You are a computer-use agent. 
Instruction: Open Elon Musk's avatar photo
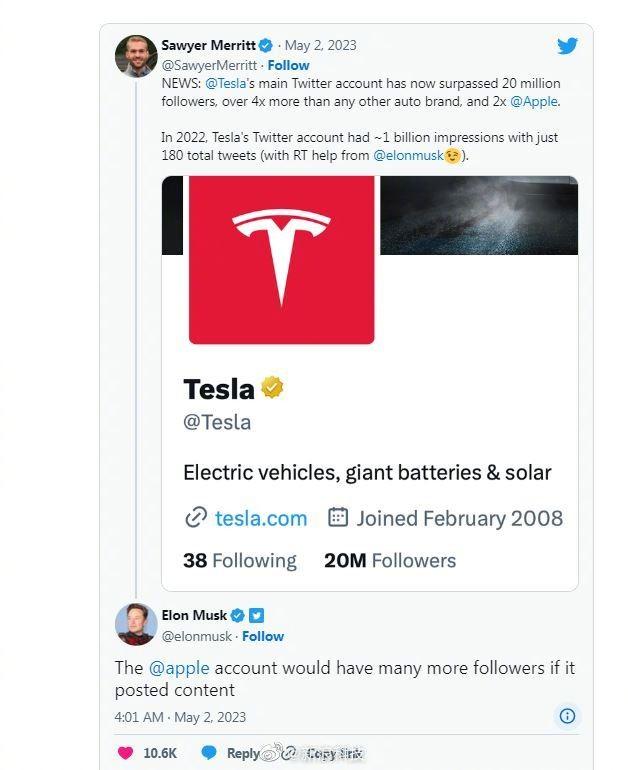tap(136, 625)
